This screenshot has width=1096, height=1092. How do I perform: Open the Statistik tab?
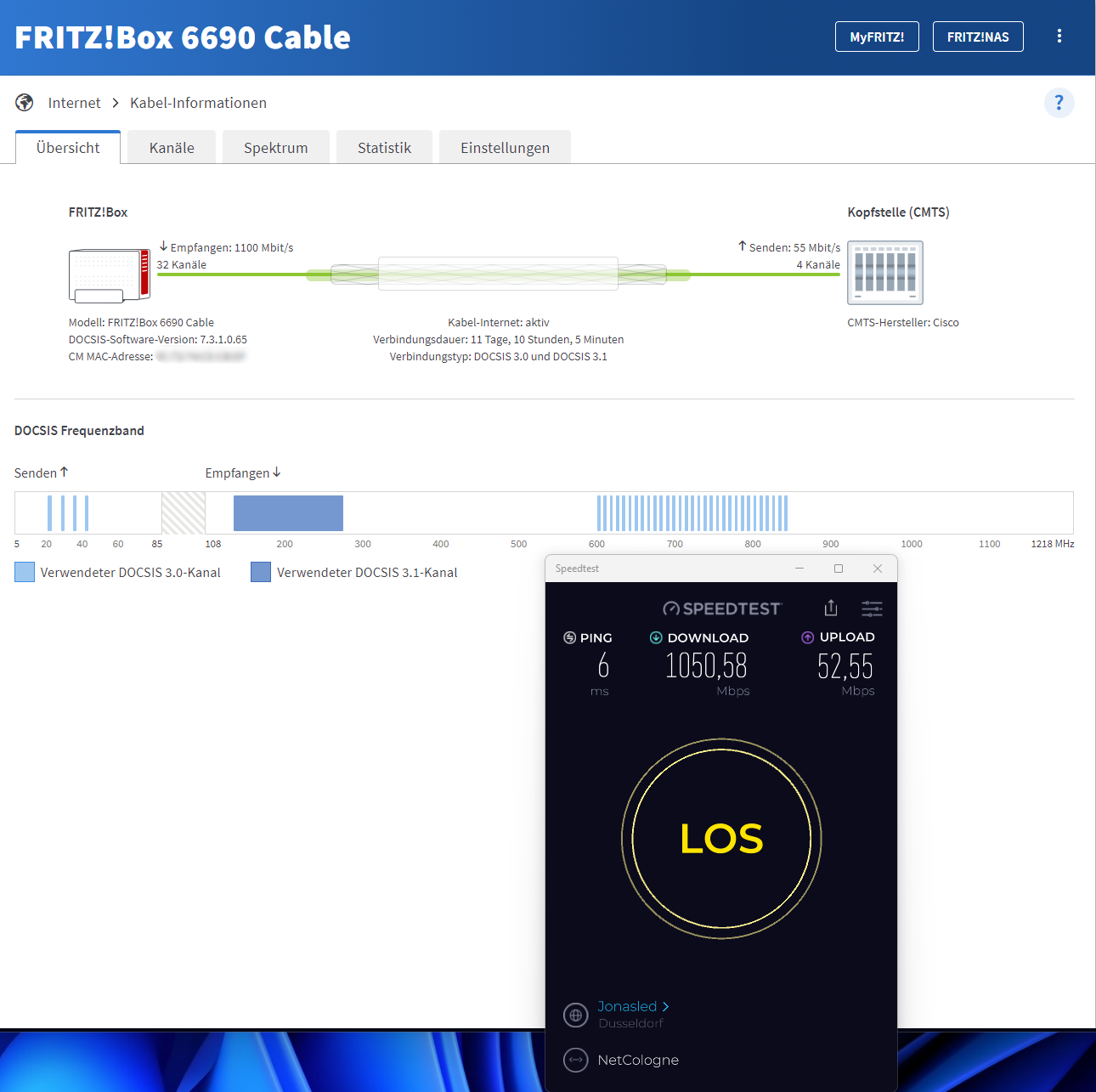384,147
